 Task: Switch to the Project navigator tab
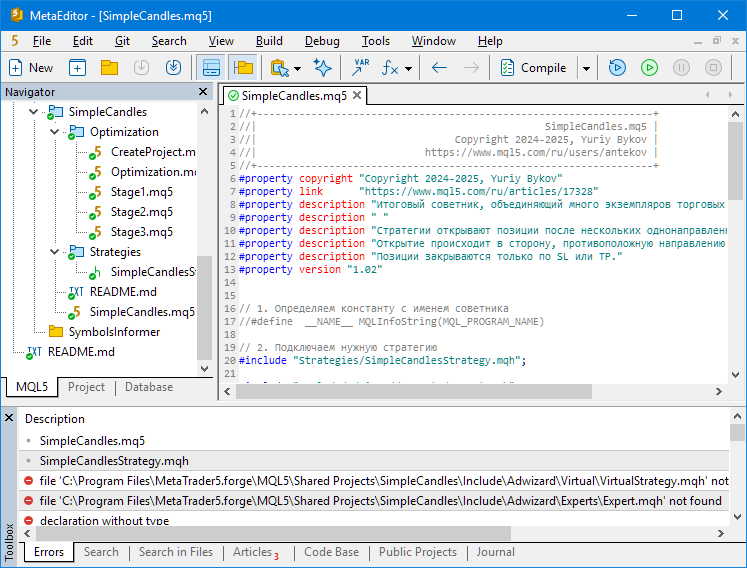(x=86, y=387)
